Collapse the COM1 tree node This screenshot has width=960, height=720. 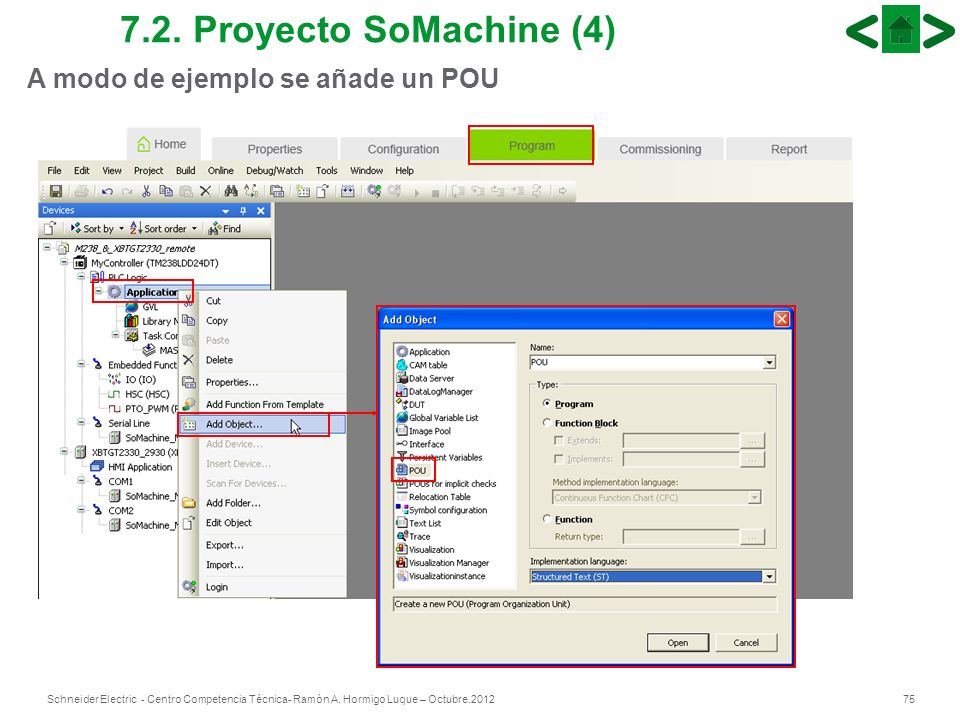pos(81,481)
